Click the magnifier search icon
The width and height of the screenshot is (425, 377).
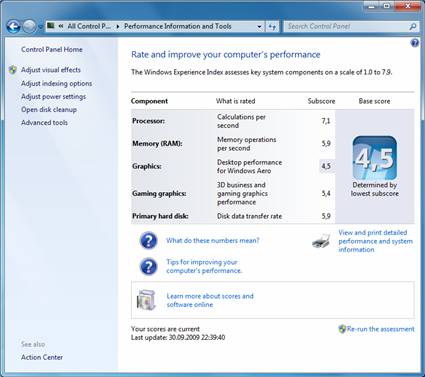click(x=413, y=26)
